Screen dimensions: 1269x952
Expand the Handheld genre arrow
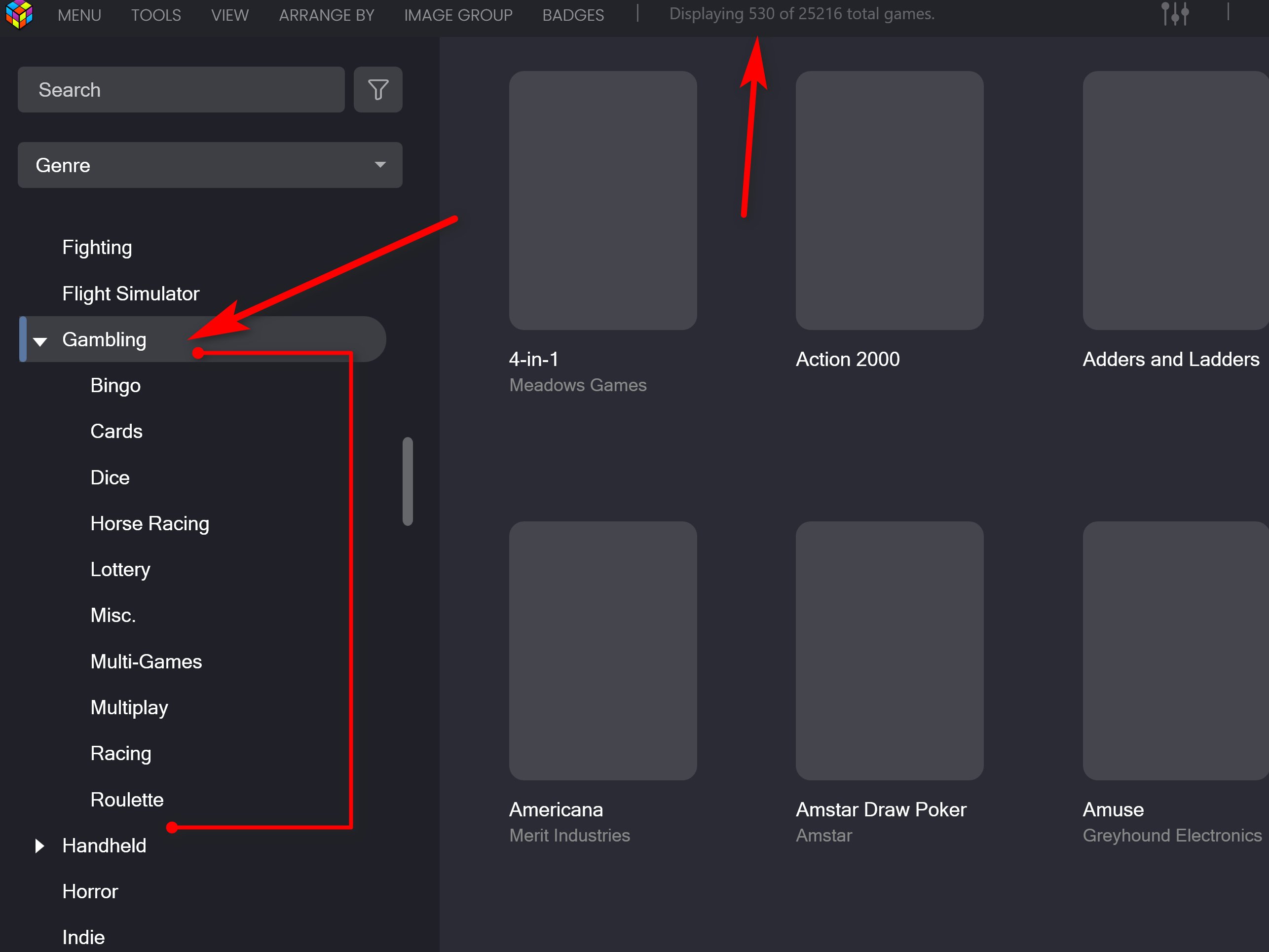point(39,846)
